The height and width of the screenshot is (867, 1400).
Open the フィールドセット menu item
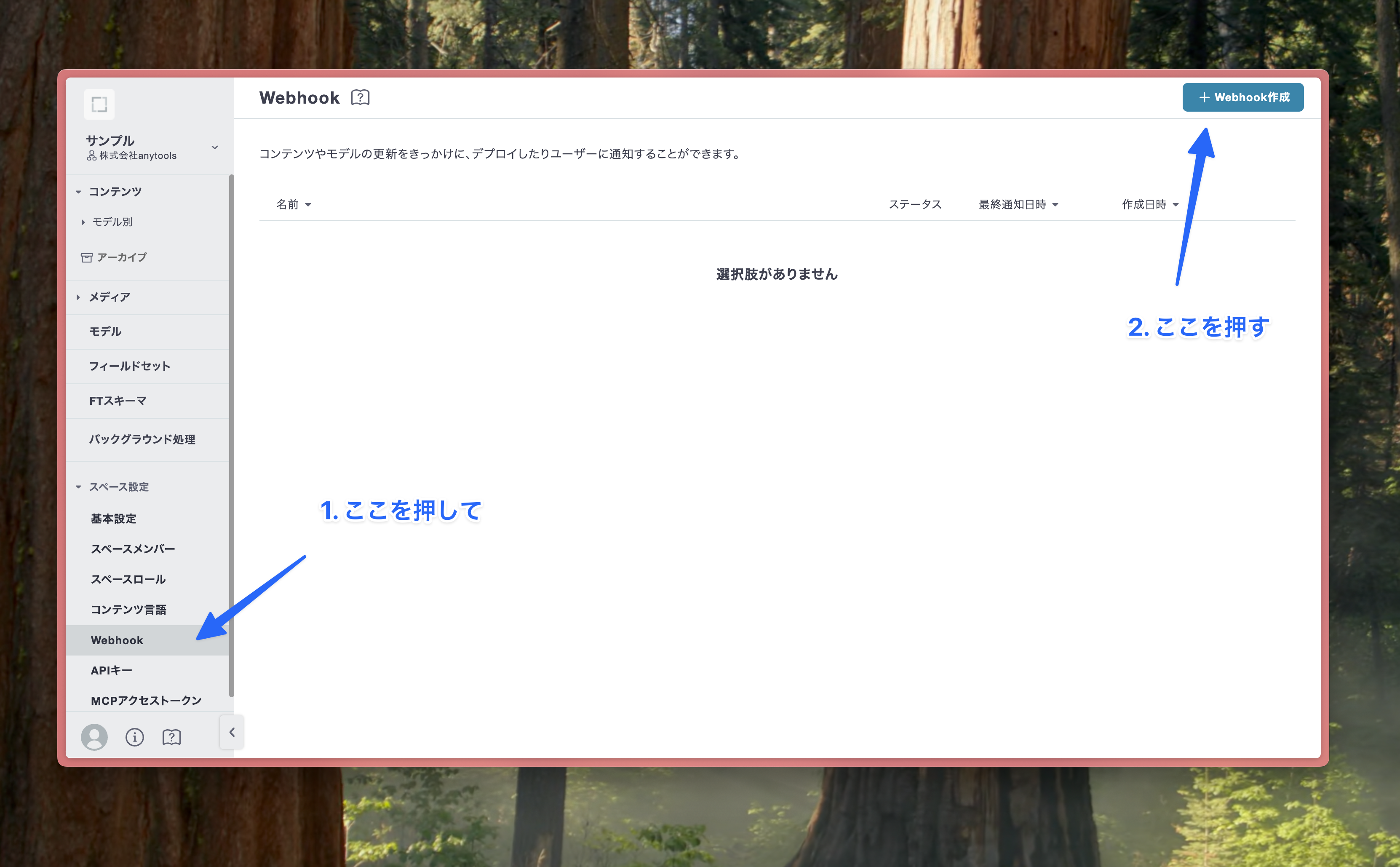click(130, 367)
